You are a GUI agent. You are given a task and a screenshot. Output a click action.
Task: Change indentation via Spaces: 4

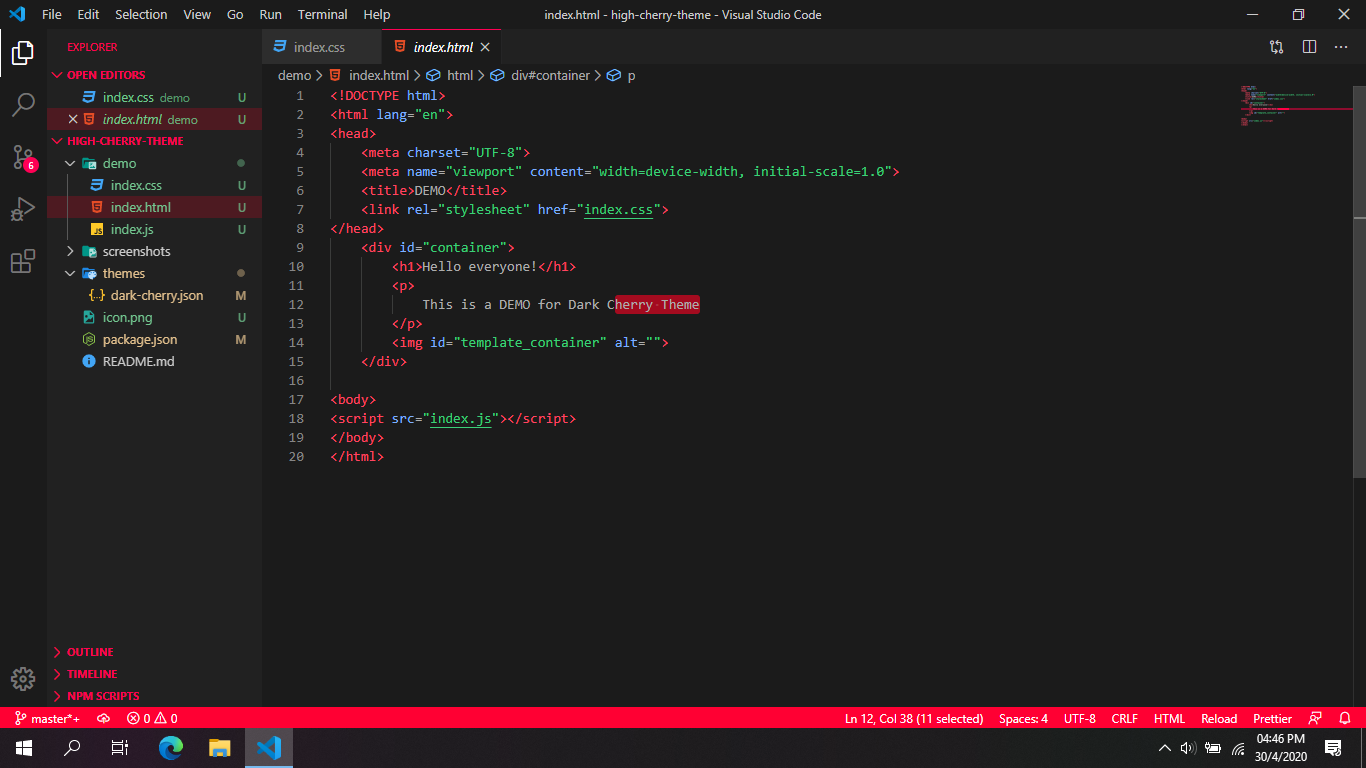tap(1023, 718)
